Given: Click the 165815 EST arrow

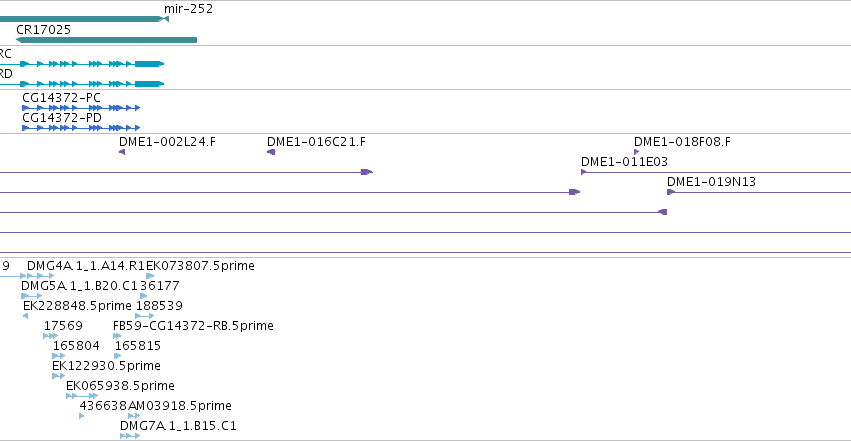Looking at the screenshot, I should point(118,356).
